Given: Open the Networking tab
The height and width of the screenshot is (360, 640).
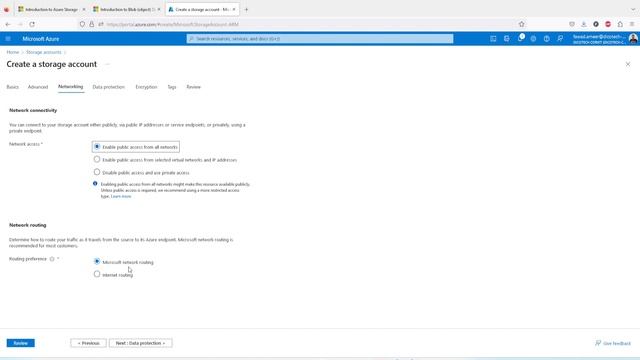Looking at the screenshot, I should pos(70,87).
